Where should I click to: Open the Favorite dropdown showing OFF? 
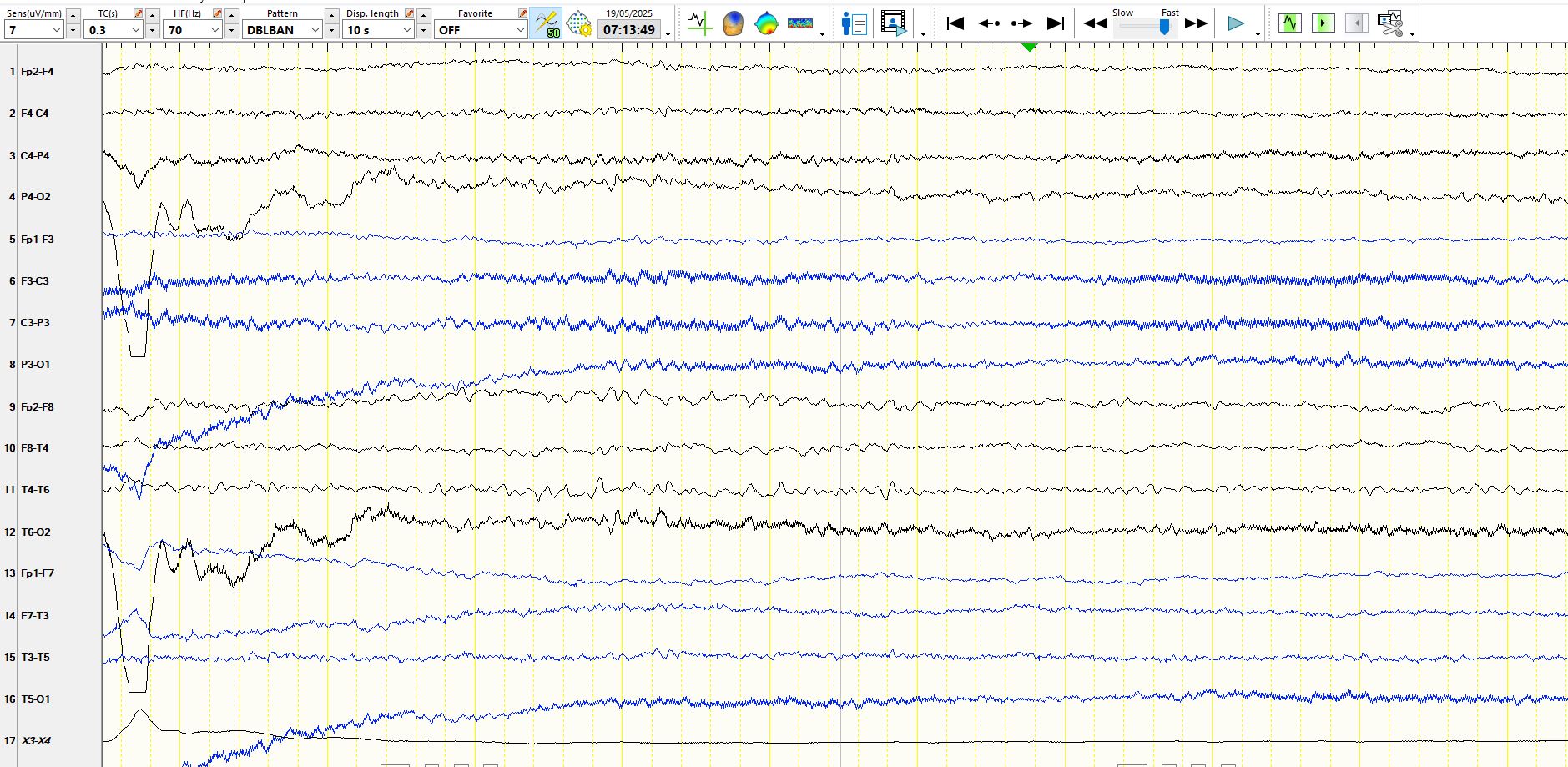(x=481, y=30)
